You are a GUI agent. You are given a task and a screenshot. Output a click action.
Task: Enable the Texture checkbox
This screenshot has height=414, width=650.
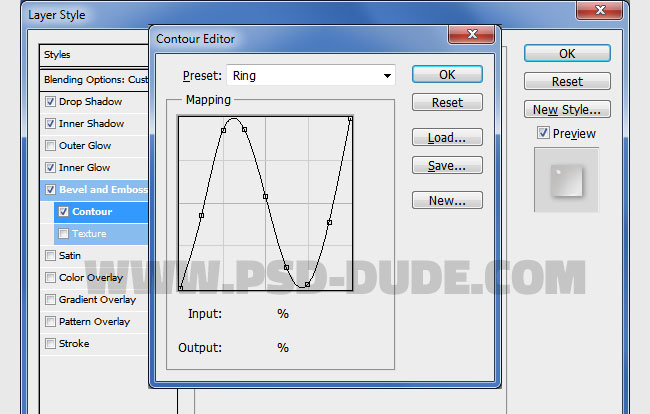[x=63, y=233]
